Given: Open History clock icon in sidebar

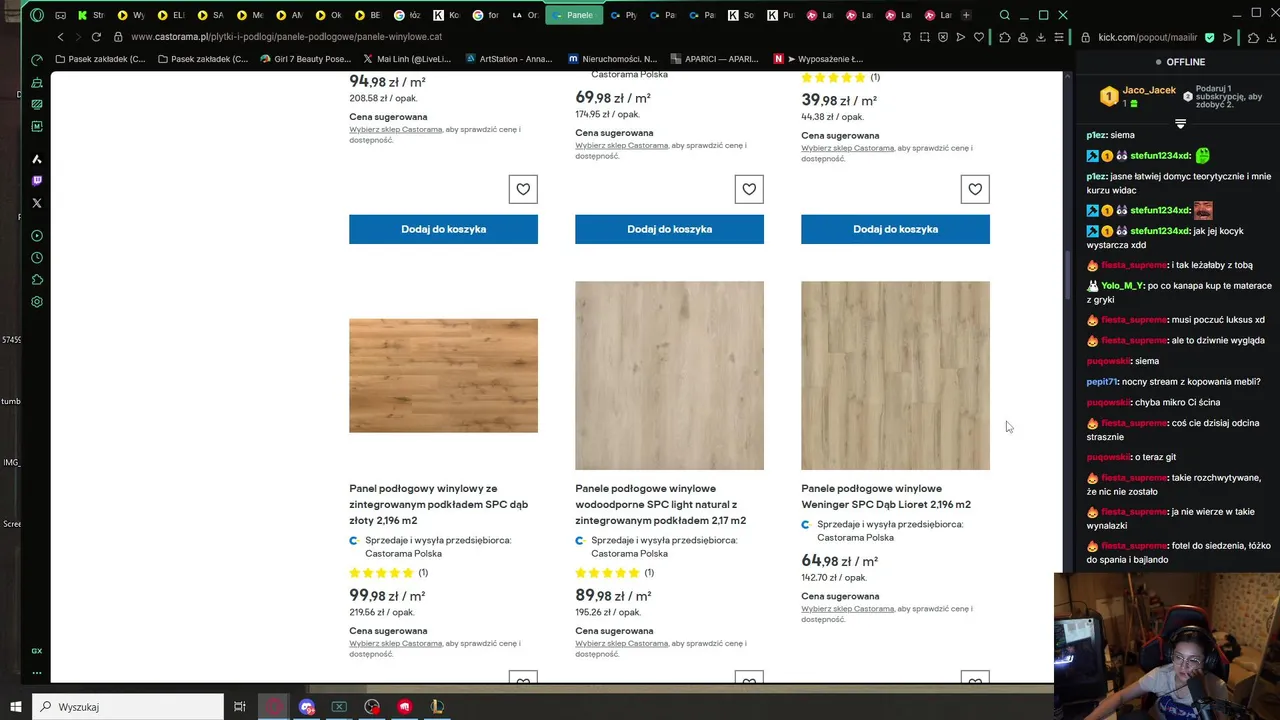Looking at the screenshot, I should pyautogui.click(x=37, y=258).
